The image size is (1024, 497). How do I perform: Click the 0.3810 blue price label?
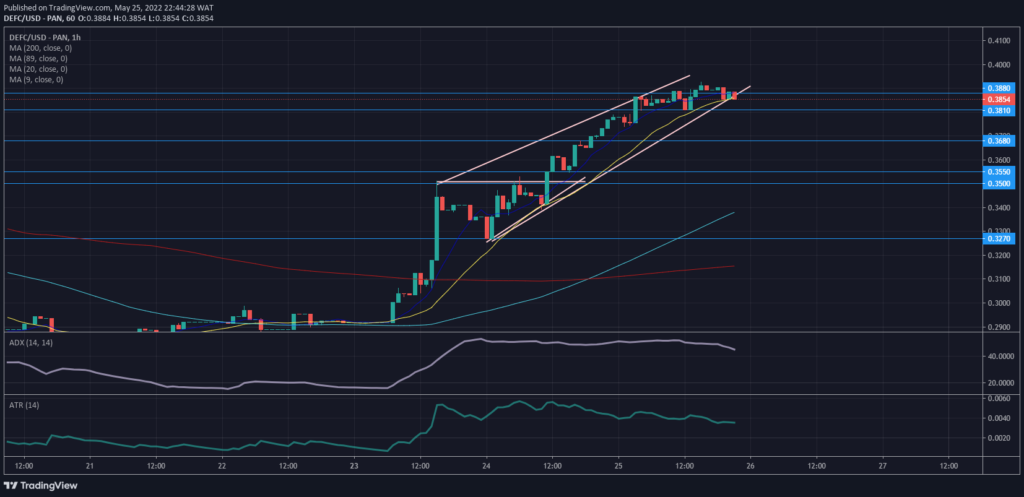click(998, 111)
